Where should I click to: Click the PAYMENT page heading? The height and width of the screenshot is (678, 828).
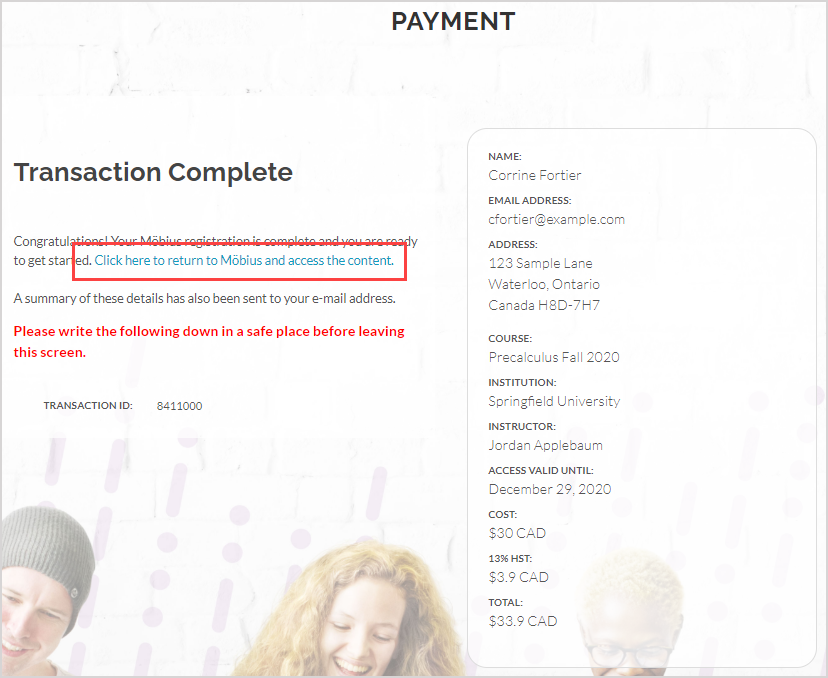point(453,21)
